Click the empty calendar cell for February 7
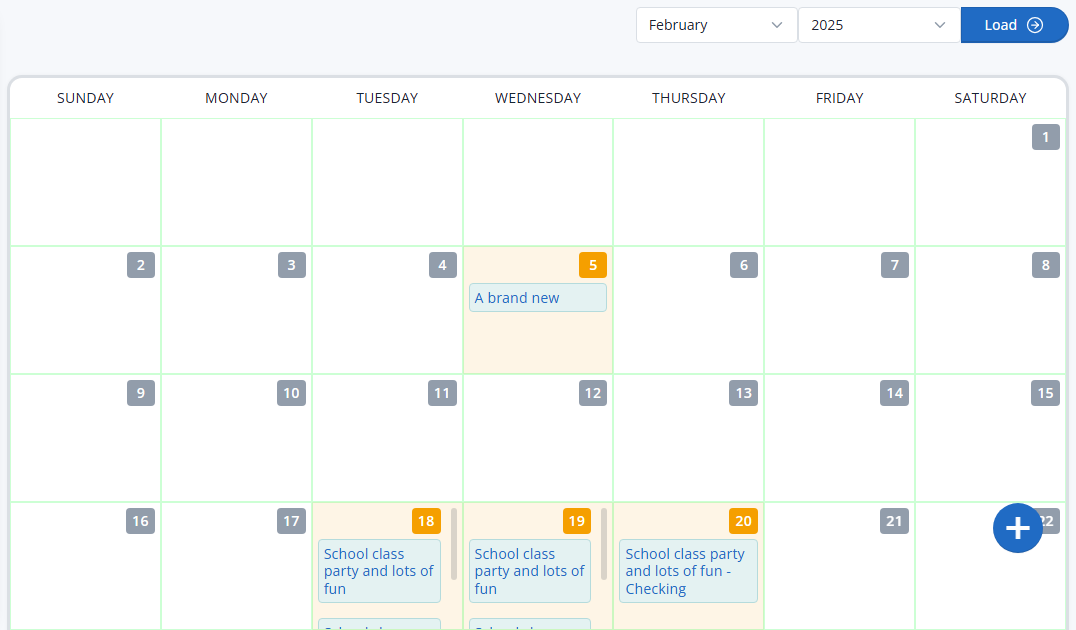This screenshot has width=1076, height=630. (839, 320)
